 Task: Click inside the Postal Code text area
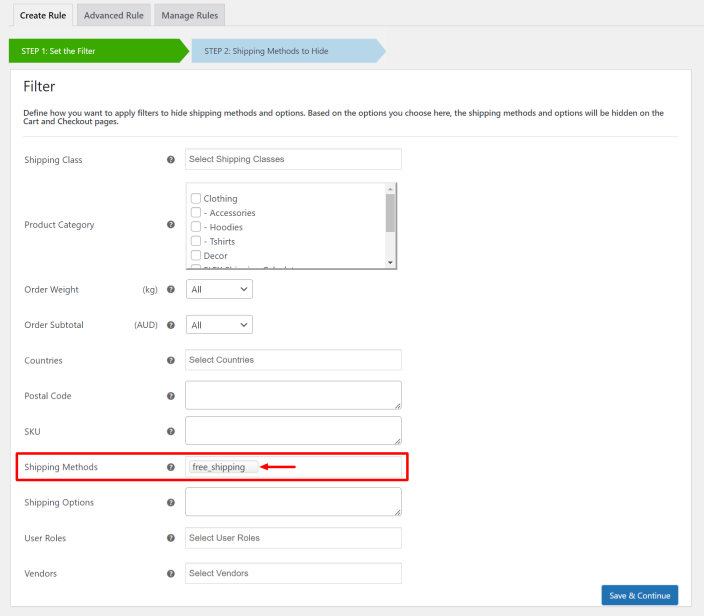pyautogui.click(x=293, y=395)
